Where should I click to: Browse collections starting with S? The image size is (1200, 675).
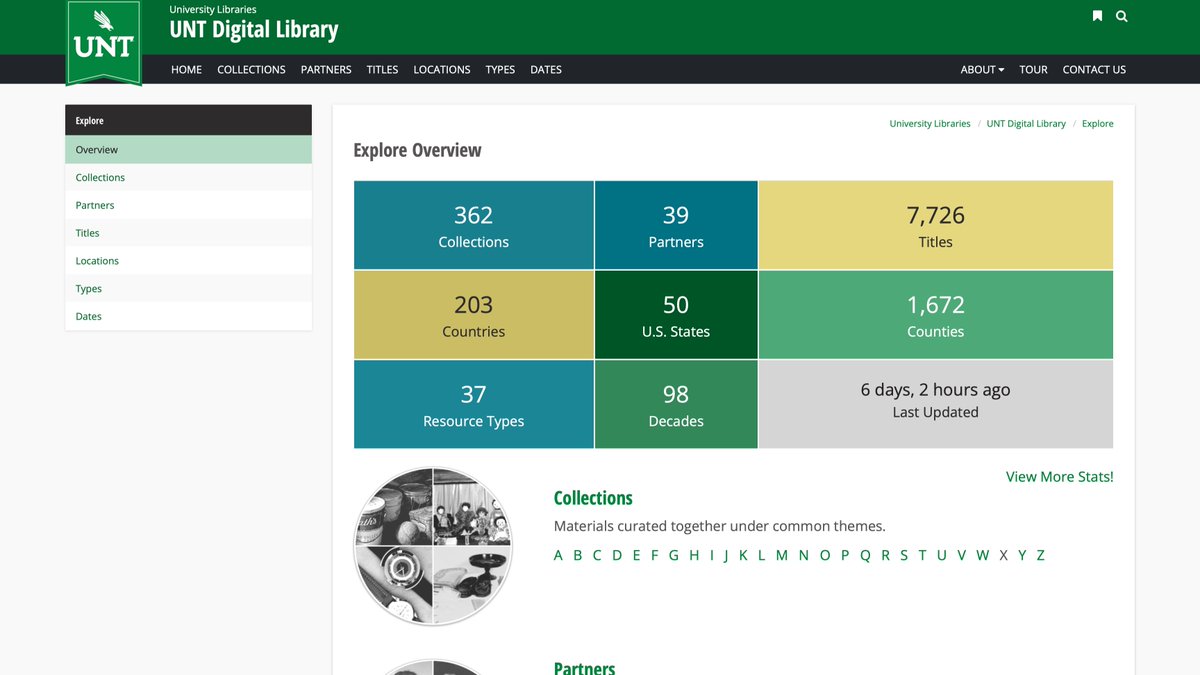tap(904, 555)
